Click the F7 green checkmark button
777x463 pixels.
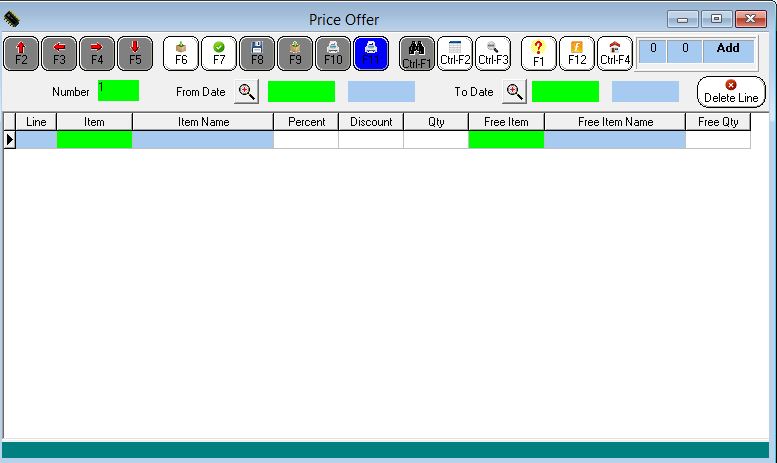click(x=219, y=53)
